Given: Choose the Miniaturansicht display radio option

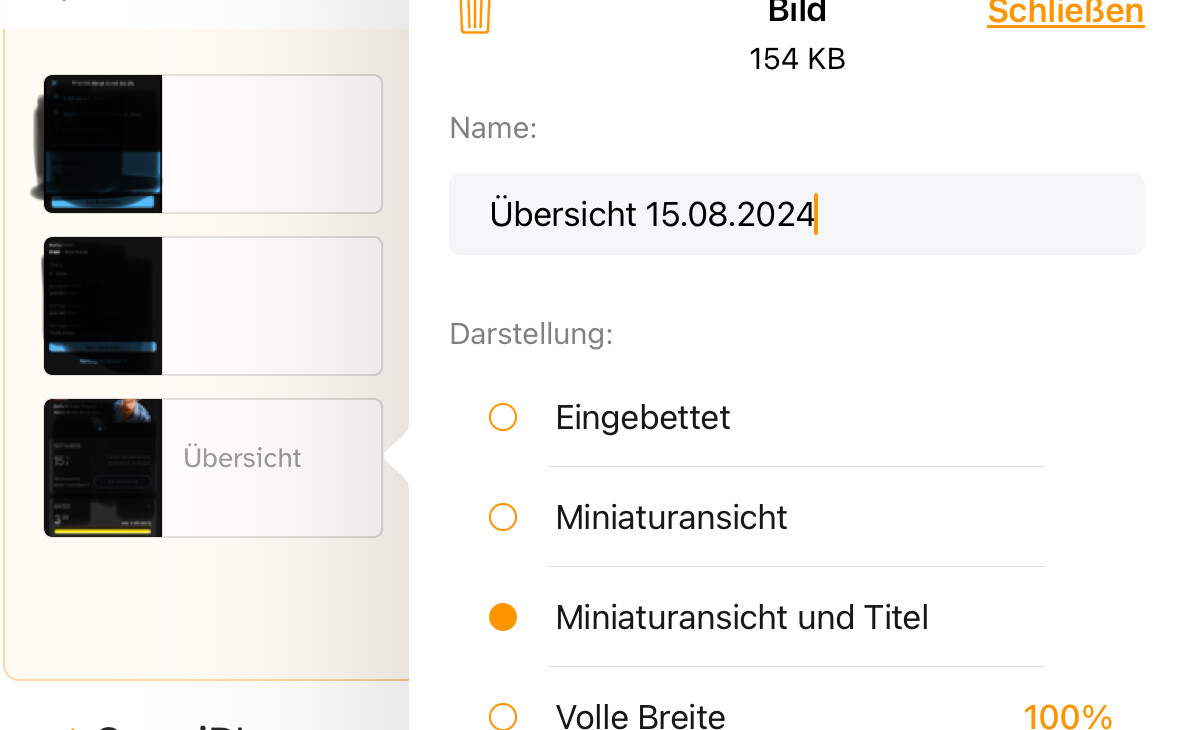Looking at the screenshot, I should tap(503, 517).
